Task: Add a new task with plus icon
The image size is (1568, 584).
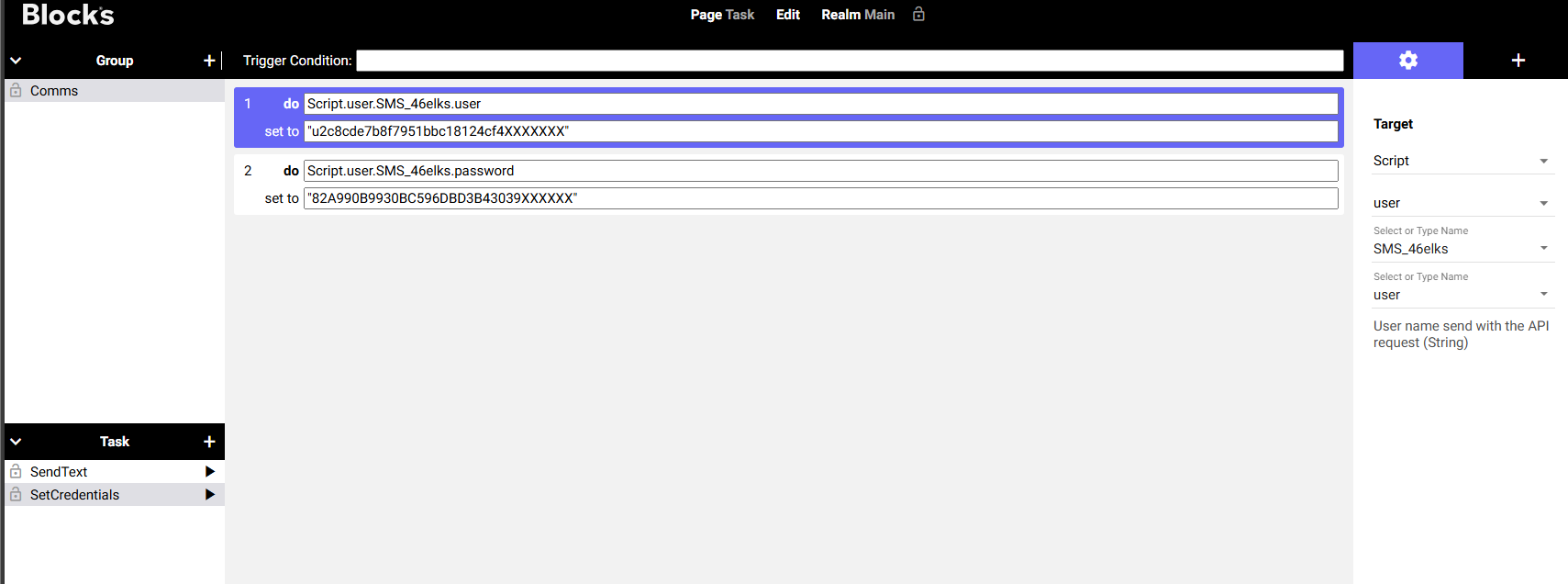Action: (209, 442)
